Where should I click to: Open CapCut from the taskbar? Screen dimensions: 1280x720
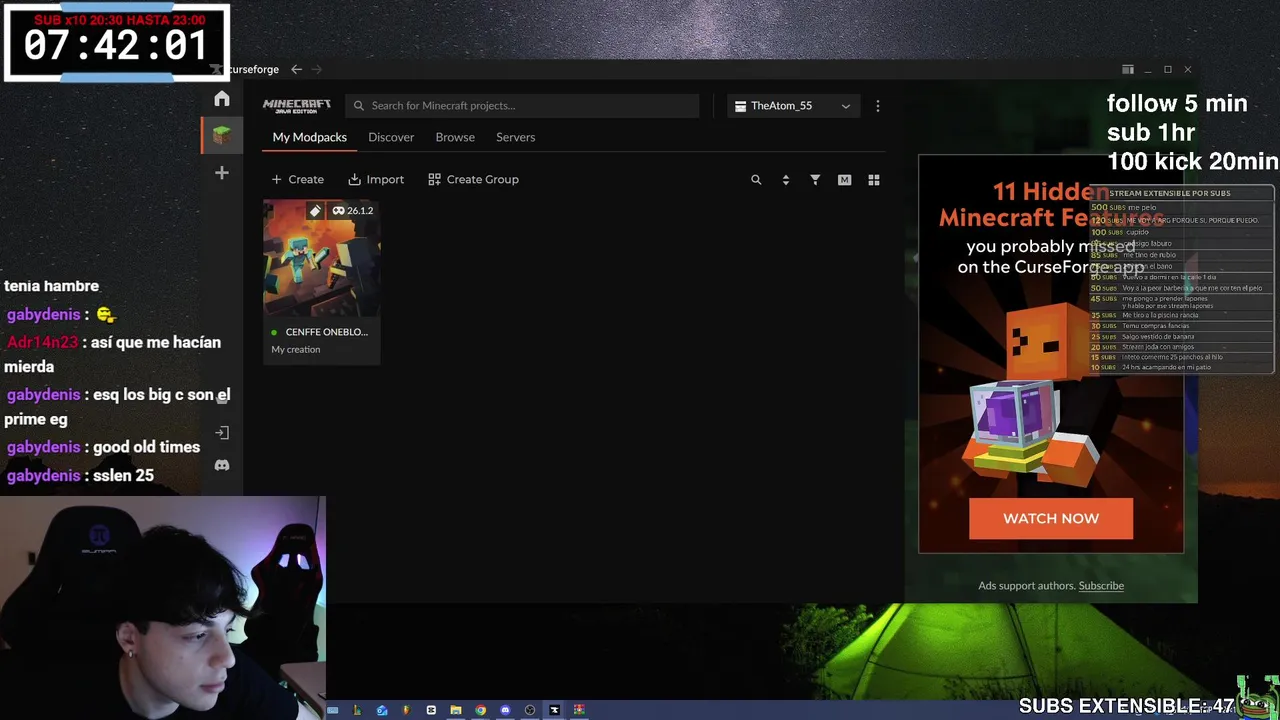click(431, 710)
